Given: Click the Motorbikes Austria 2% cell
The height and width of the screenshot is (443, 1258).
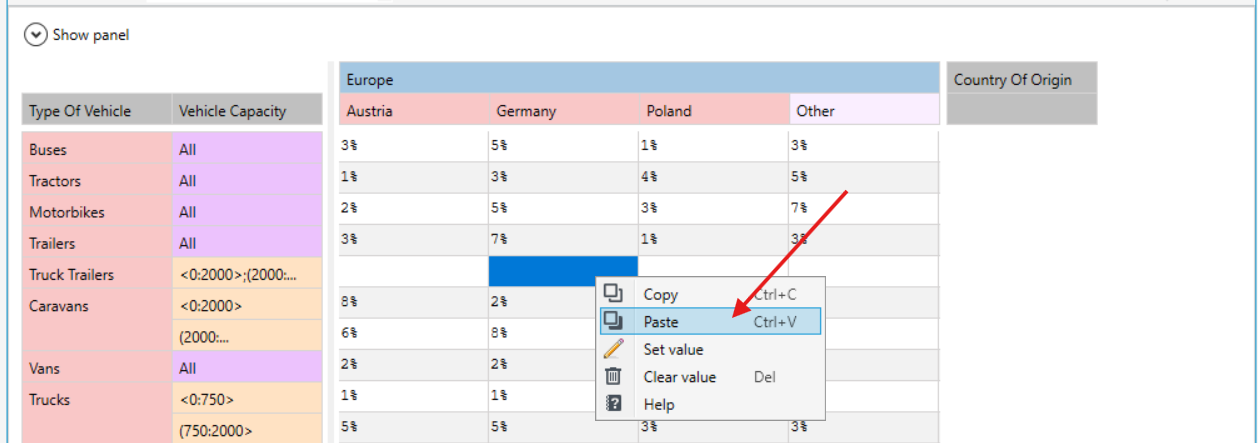Looking at the screenshot, I should pyautogui.click(x=413, y=208).
